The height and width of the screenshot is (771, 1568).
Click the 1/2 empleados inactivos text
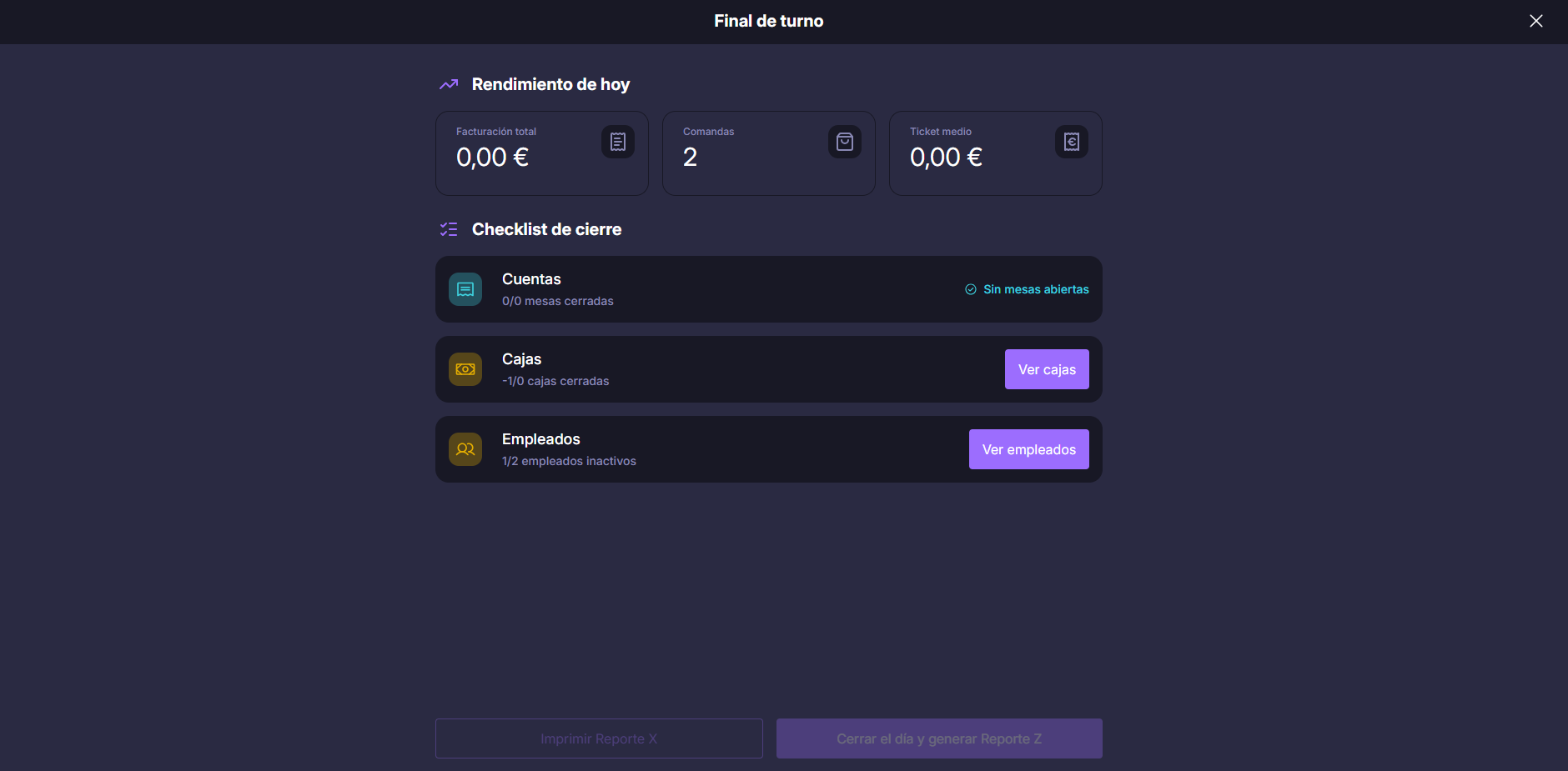point(569,461)
